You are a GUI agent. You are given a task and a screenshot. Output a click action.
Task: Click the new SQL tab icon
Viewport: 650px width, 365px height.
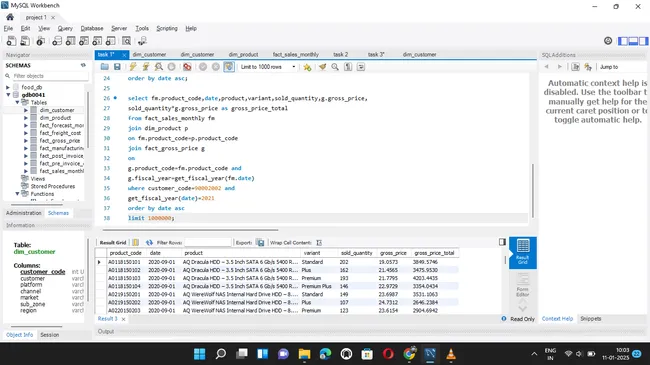[12, 41]
